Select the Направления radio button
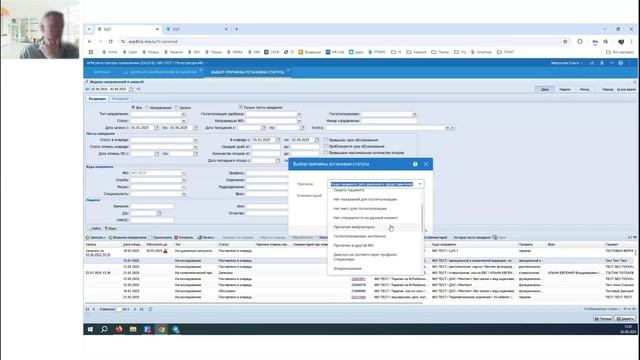Image resolution: width=640 pixels, height=360 pixels. point(147,107)
